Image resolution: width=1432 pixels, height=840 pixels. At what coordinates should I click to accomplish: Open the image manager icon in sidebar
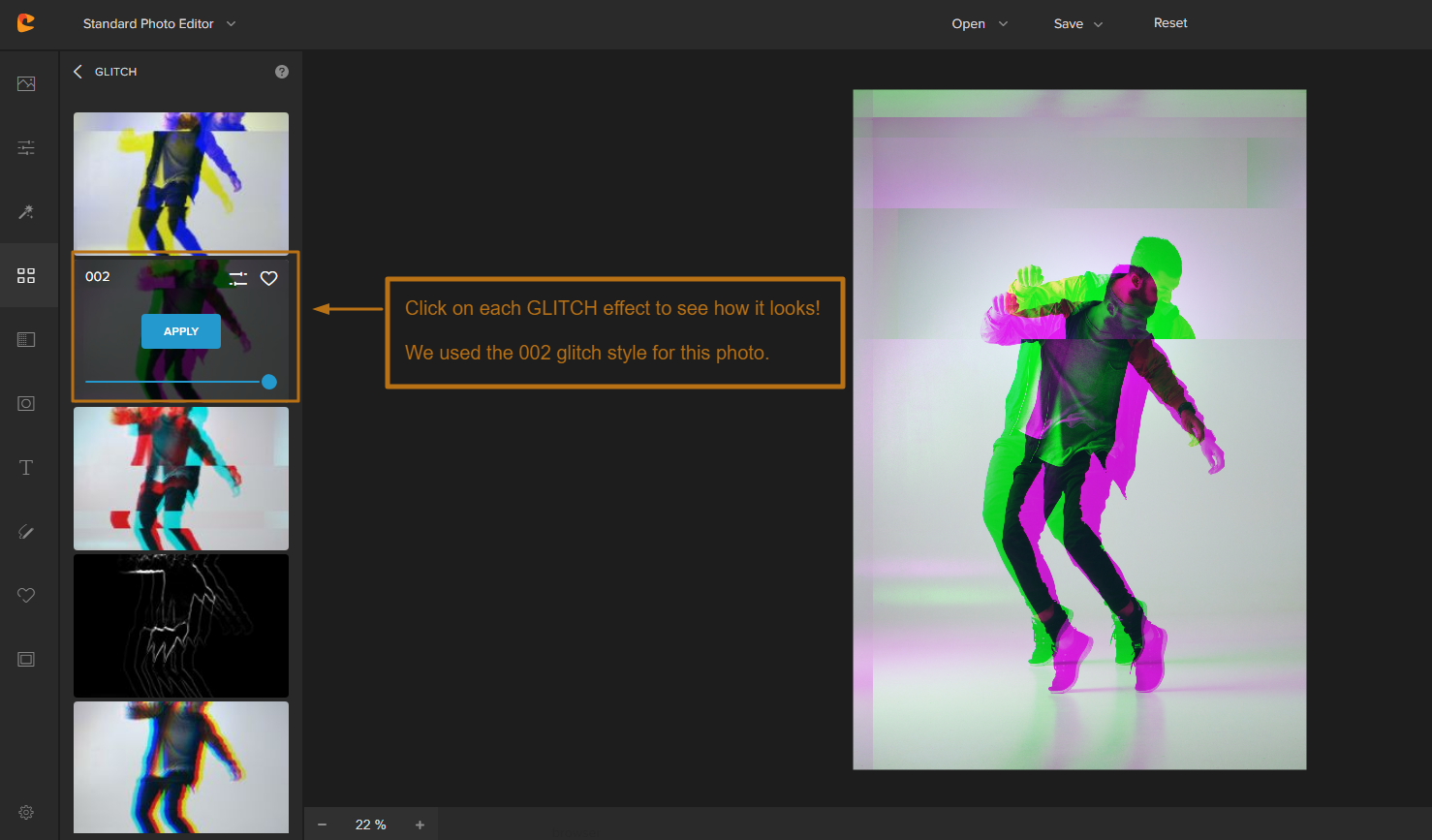pyautogui.click(x=26, y=84)
